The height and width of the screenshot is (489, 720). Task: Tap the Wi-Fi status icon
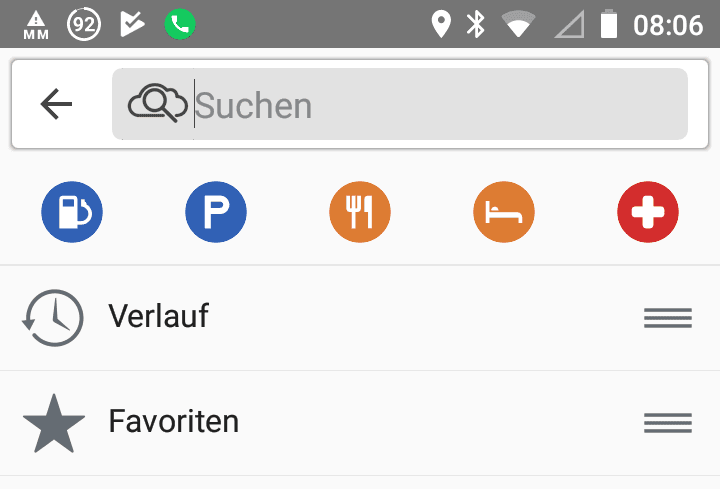pos(518,24)
